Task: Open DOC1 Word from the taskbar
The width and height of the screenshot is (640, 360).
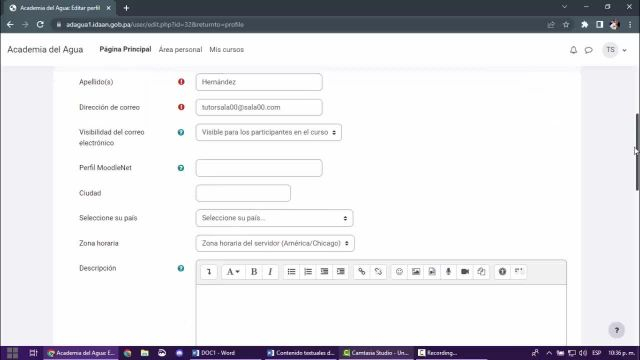Action: pos(214,353)
